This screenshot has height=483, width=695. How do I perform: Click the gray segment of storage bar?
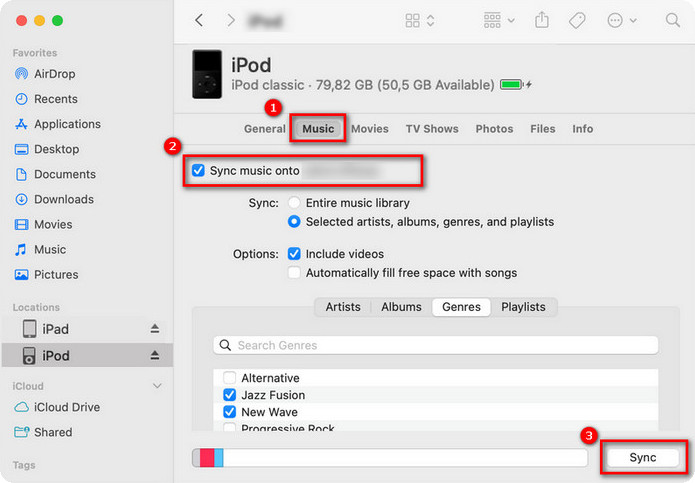click(x=196, y=458)
